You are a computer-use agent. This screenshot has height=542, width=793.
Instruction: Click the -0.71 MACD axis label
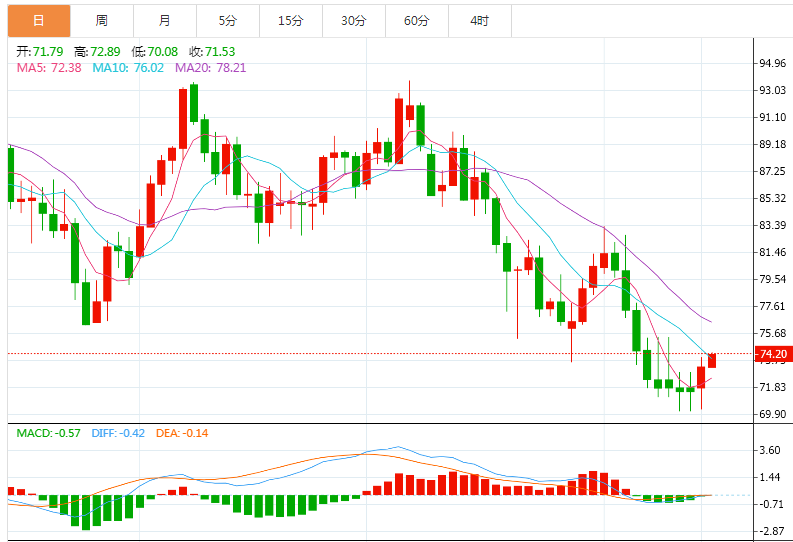(772, 505)
